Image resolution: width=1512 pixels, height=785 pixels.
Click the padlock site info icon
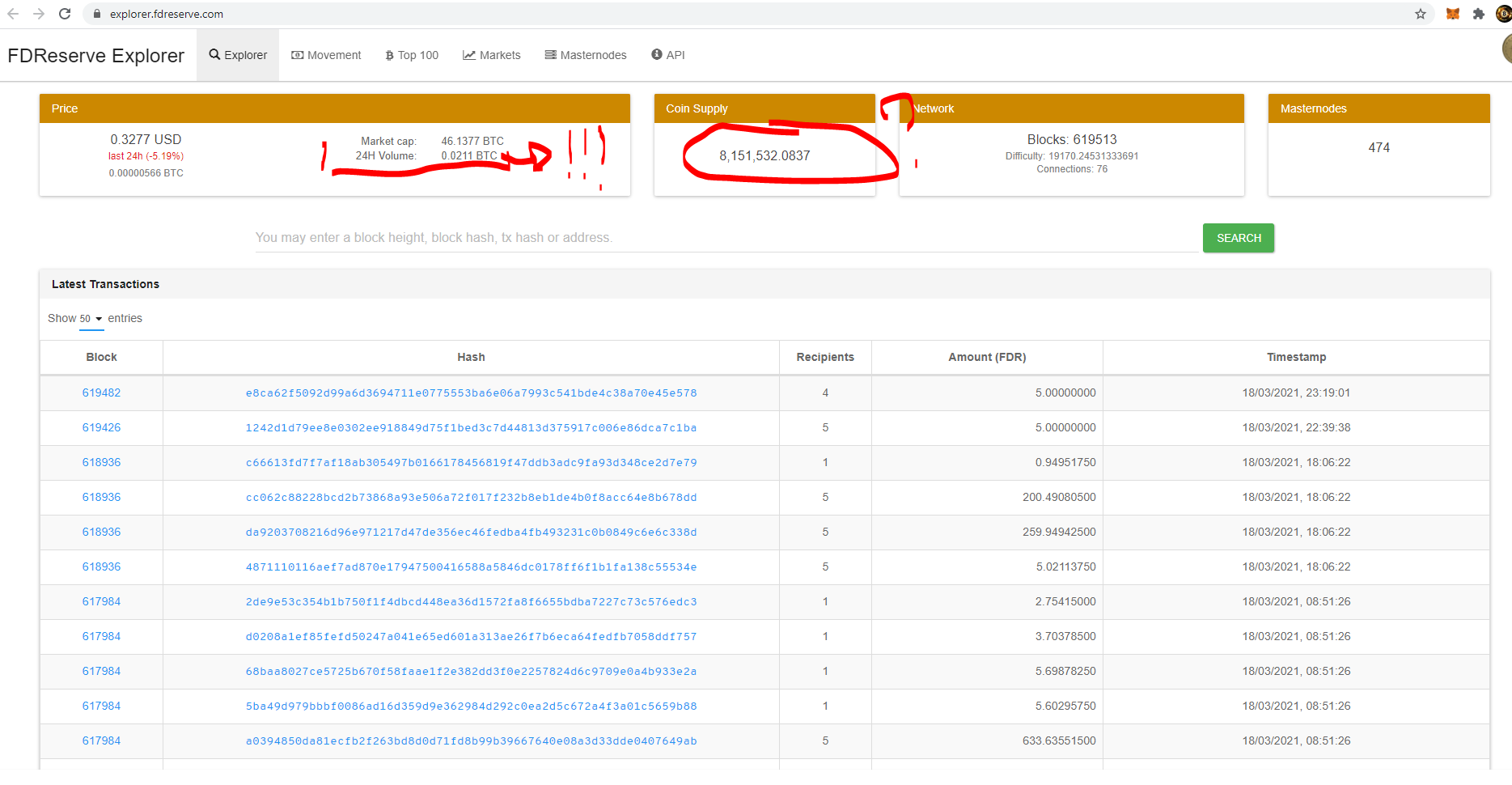click(96, 14)
